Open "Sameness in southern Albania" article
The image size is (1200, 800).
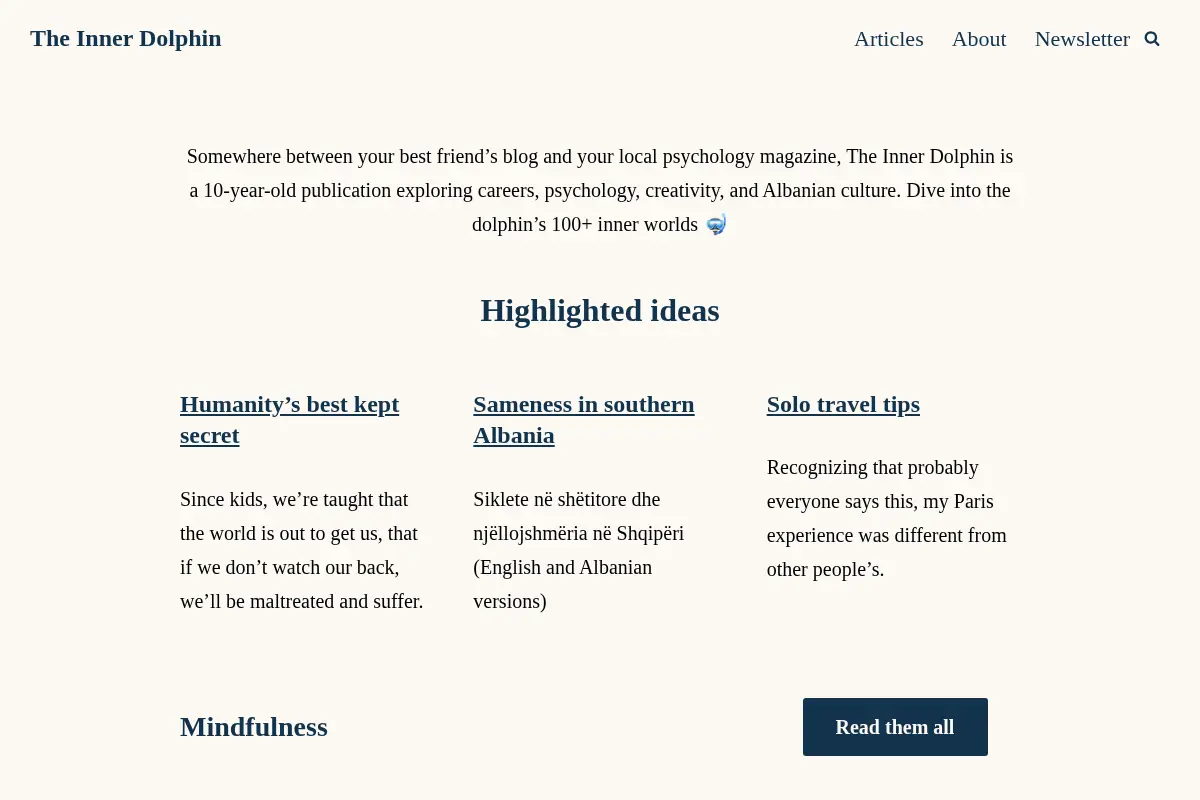coord(584,420)
